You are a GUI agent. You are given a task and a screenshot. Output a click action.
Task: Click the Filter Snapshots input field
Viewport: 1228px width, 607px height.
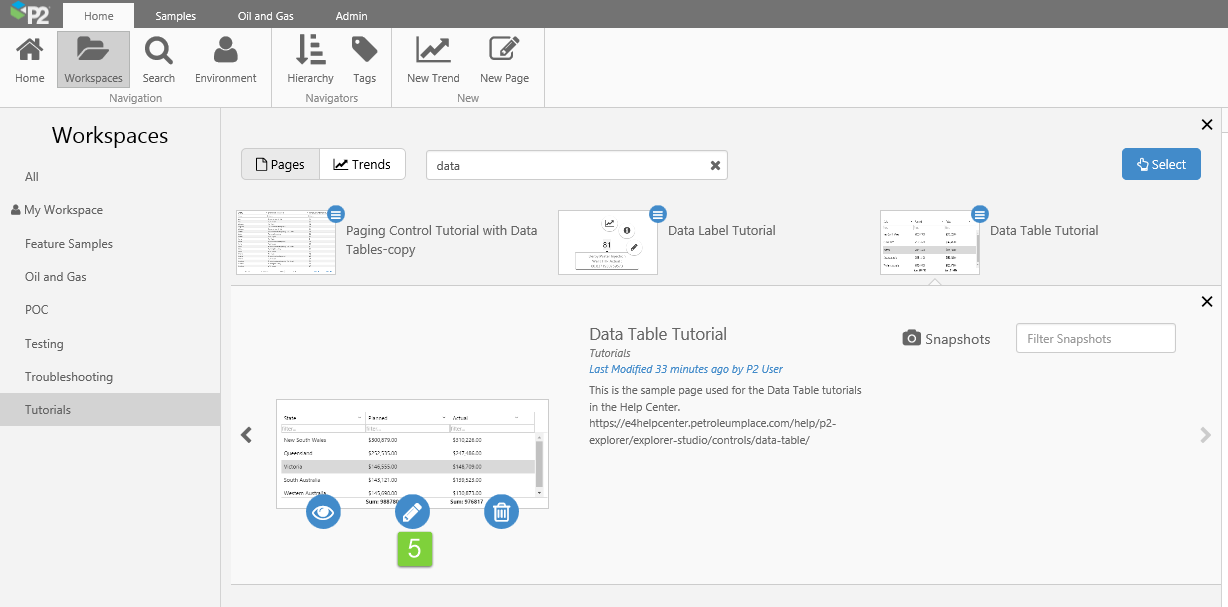(1095, 339)
